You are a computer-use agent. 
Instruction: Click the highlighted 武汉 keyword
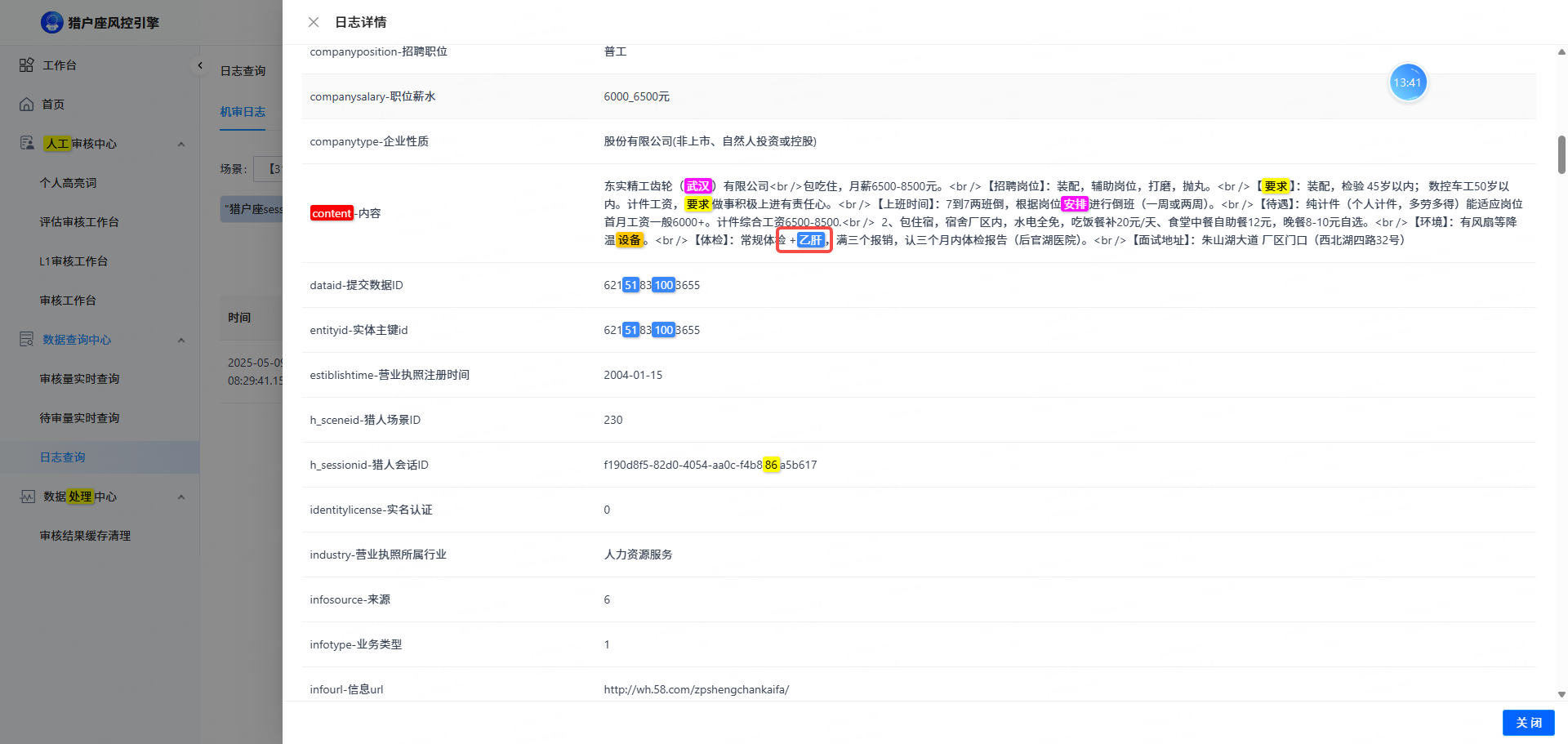point(698,186)
